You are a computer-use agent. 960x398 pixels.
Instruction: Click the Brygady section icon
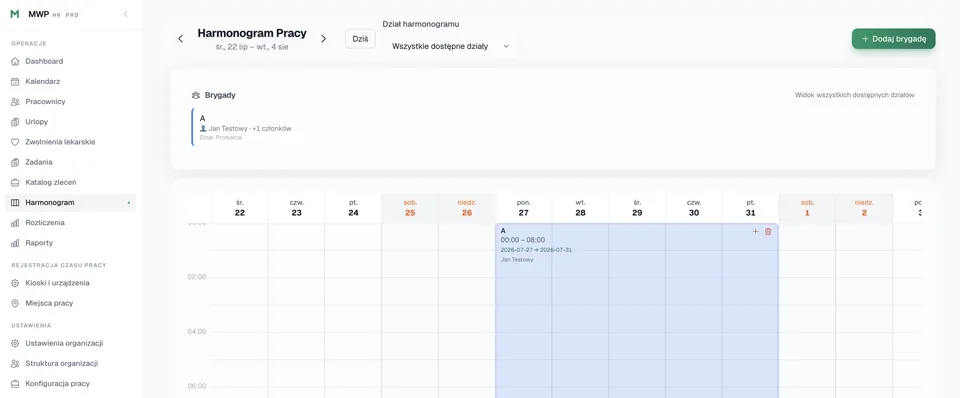click(196, 96)
